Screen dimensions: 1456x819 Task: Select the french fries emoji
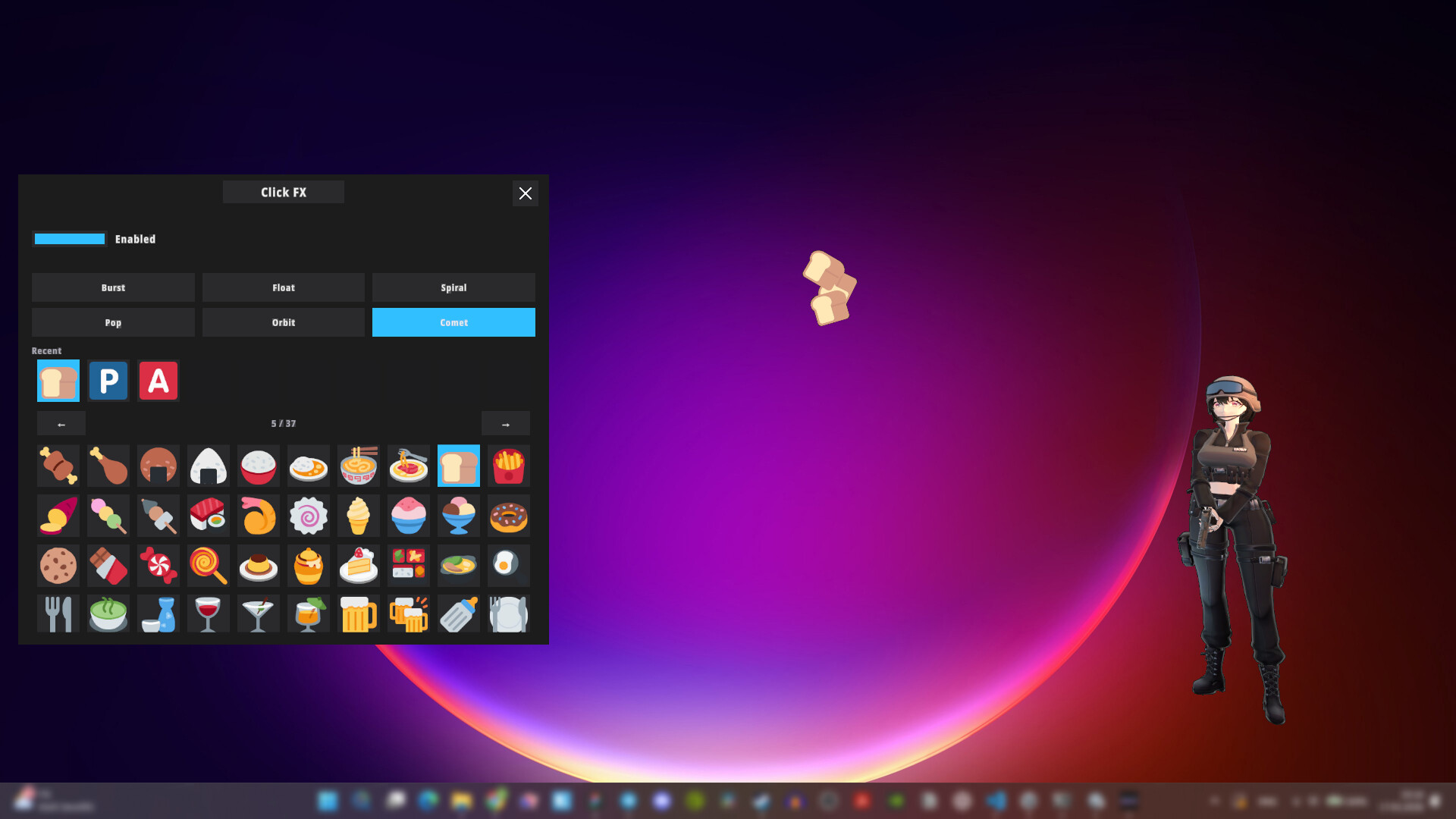coord(508,466)
